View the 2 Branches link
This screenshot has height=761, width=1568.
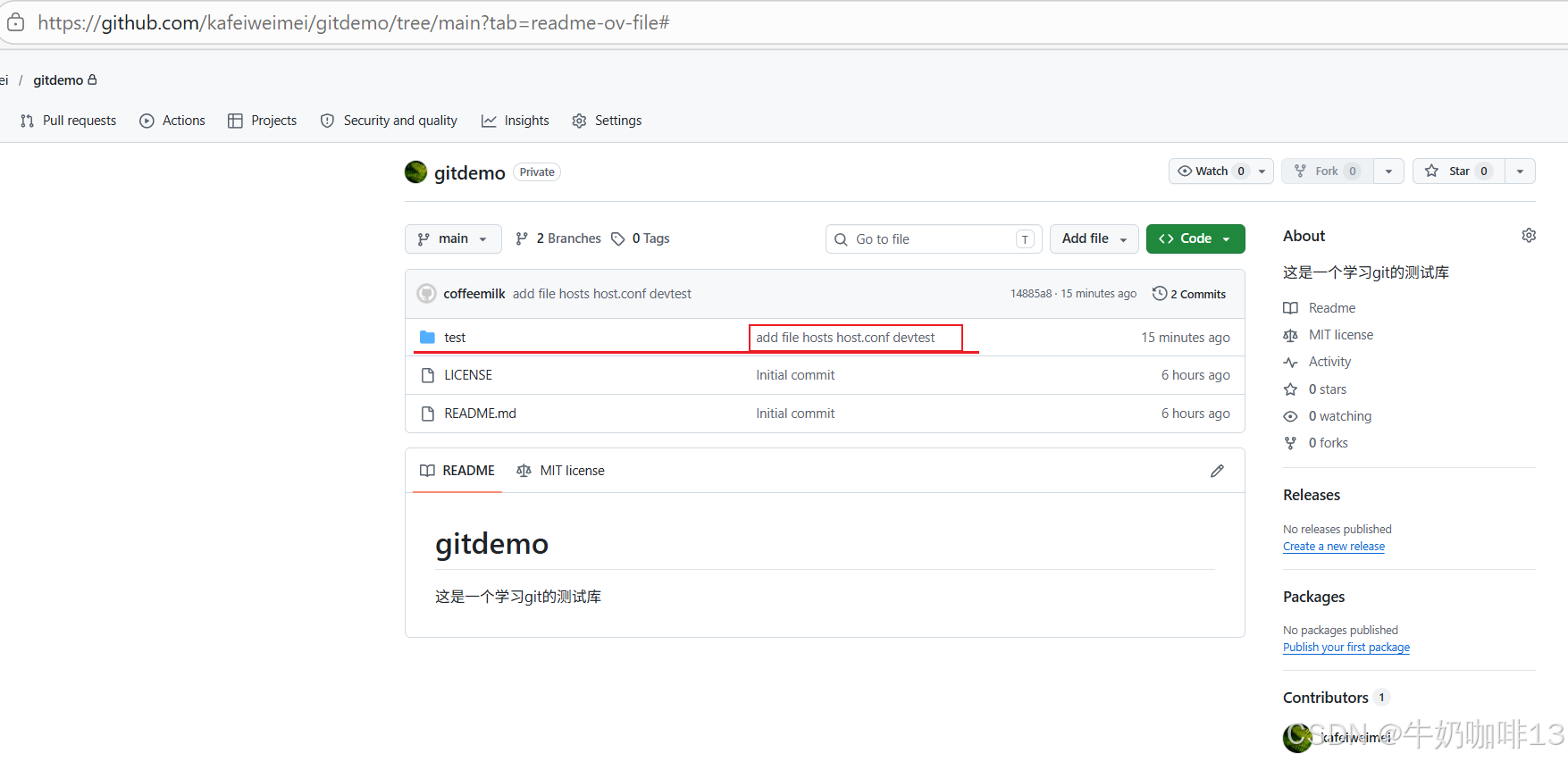click(x=558, y=238)
